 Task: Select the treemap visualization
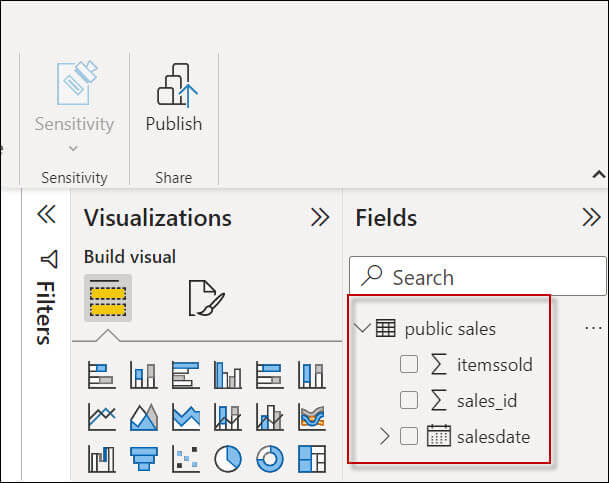[x=312, y=458]
